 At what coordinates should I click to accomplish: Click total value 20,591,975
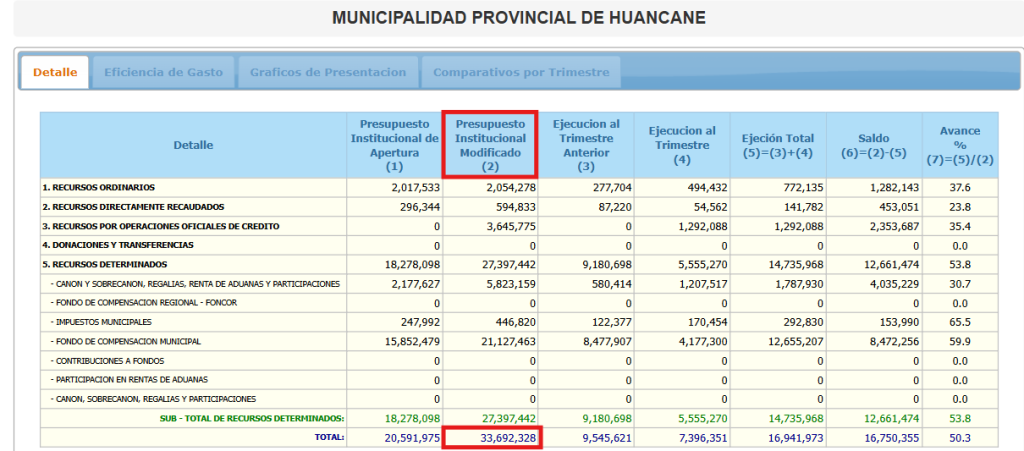coord(413,438)
